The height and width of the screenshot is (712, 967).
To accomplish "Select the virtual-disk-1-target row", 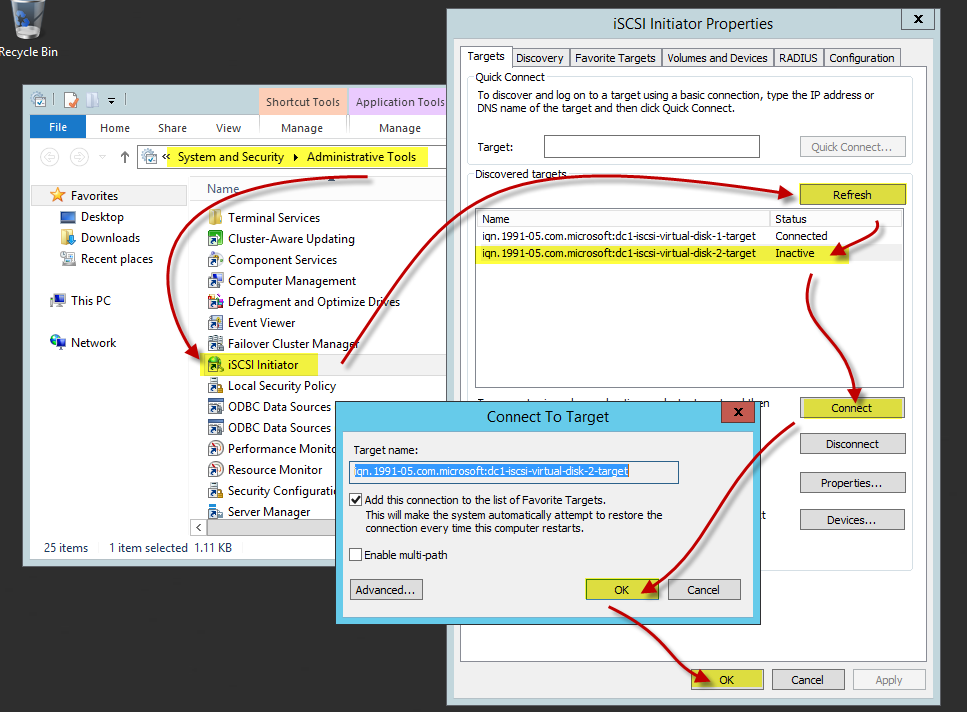I will 688,236.
